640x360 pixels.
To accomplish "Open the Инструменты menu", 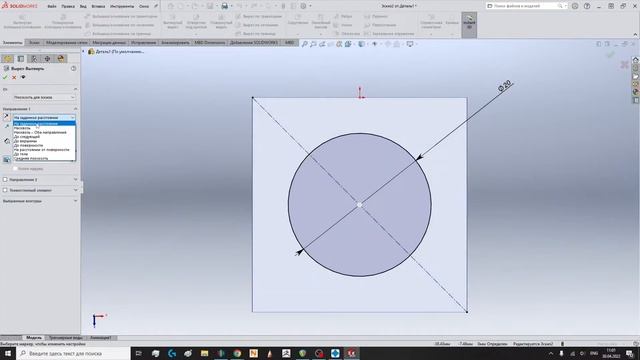I will point(122,6).
